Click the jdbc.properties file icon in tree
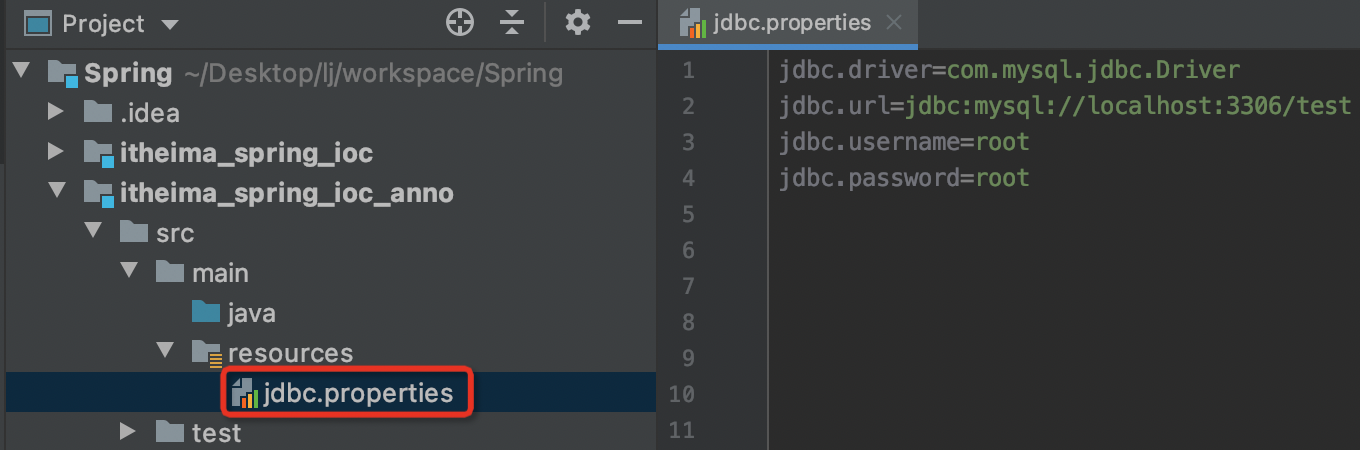The image size is (1360, 450). [x=245, y=393]
